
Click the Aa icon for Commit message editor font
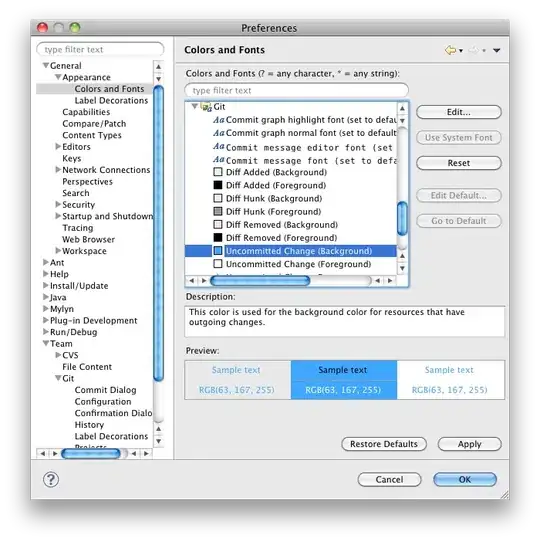(x=218, y=147)
